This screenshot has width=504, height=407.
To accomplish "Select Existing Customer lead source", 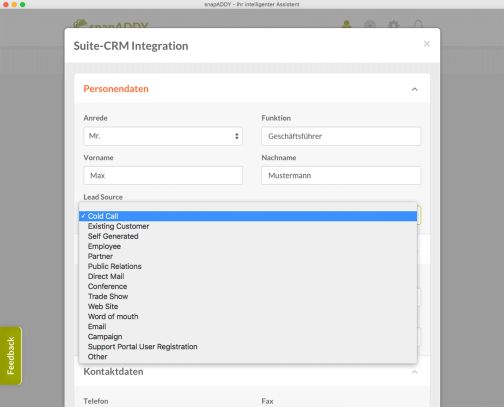I will click(248, 226).
